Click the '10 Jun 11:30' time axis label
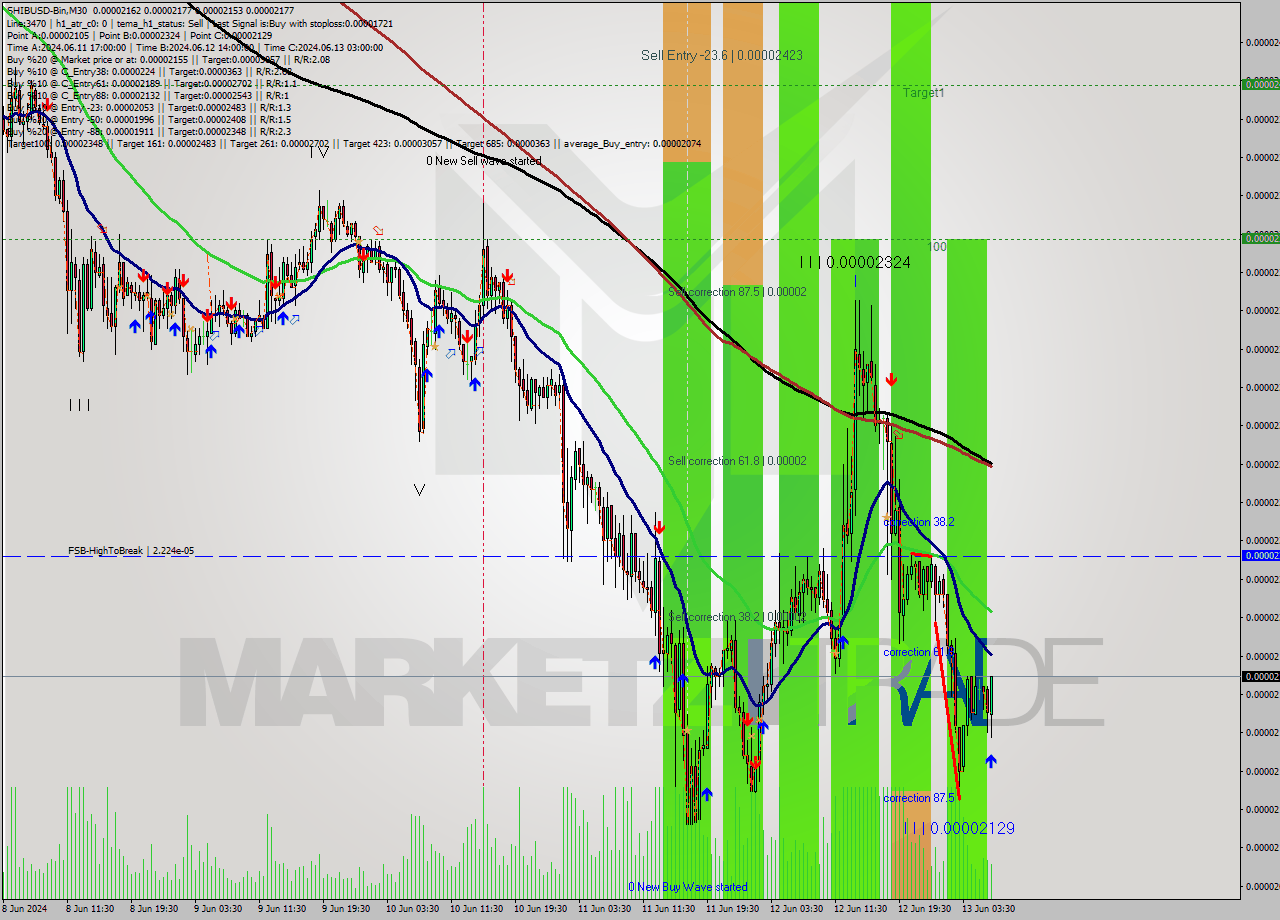Screen dimensions: 1280x920 [476, 909]
